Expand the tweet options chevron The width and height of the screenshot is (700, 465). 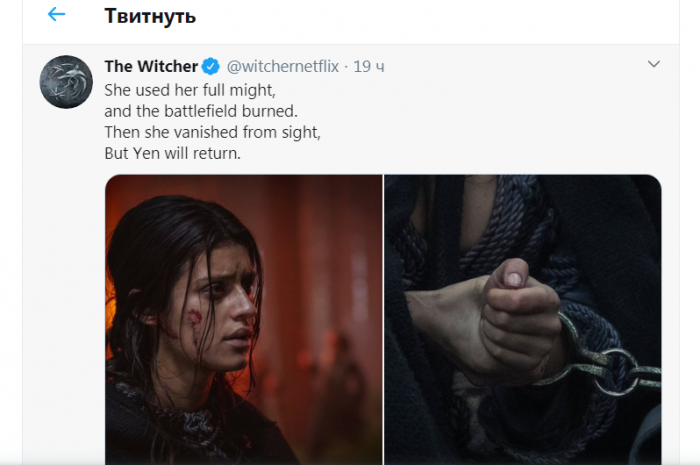coord(654,64)
